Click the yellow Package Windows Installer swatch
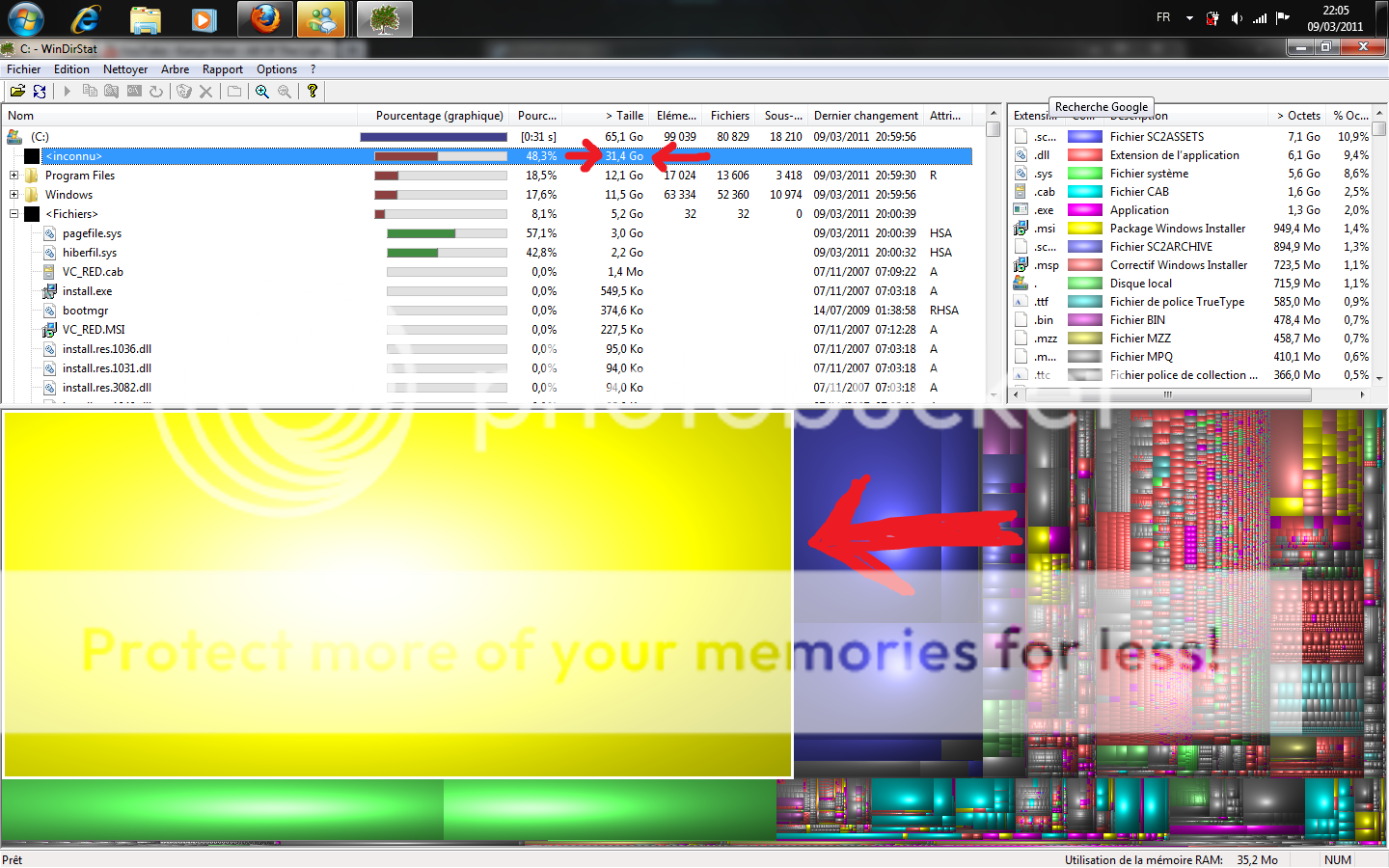Image resolution: width=1389 pixels, height=868 pixels. [x=1084, y=229]
